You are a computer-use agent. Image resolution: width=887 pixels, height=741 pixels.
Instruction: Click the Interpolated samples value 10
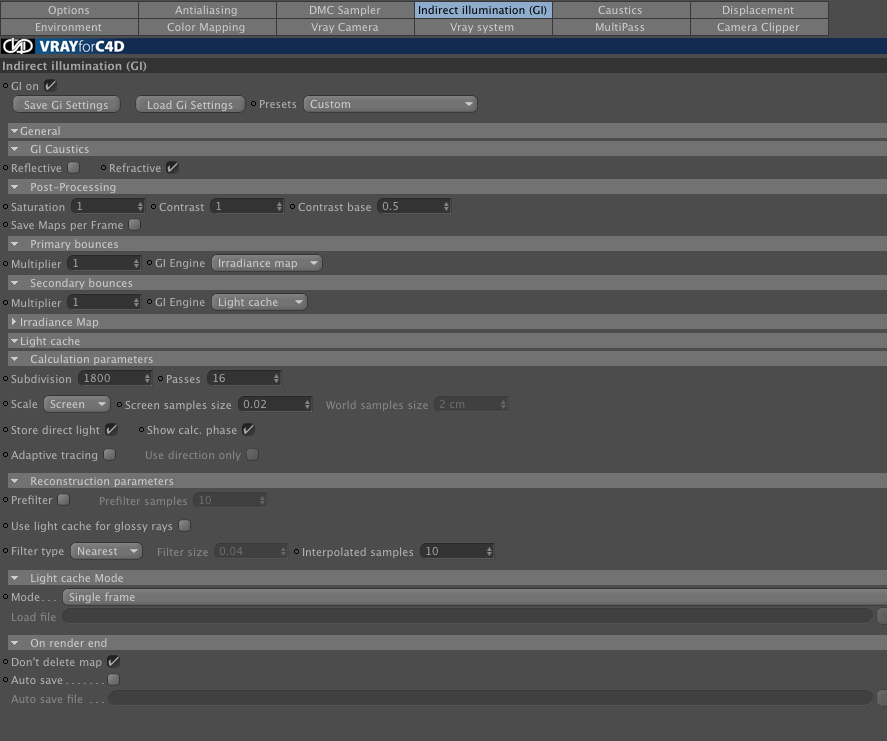[x=432, y=551]
